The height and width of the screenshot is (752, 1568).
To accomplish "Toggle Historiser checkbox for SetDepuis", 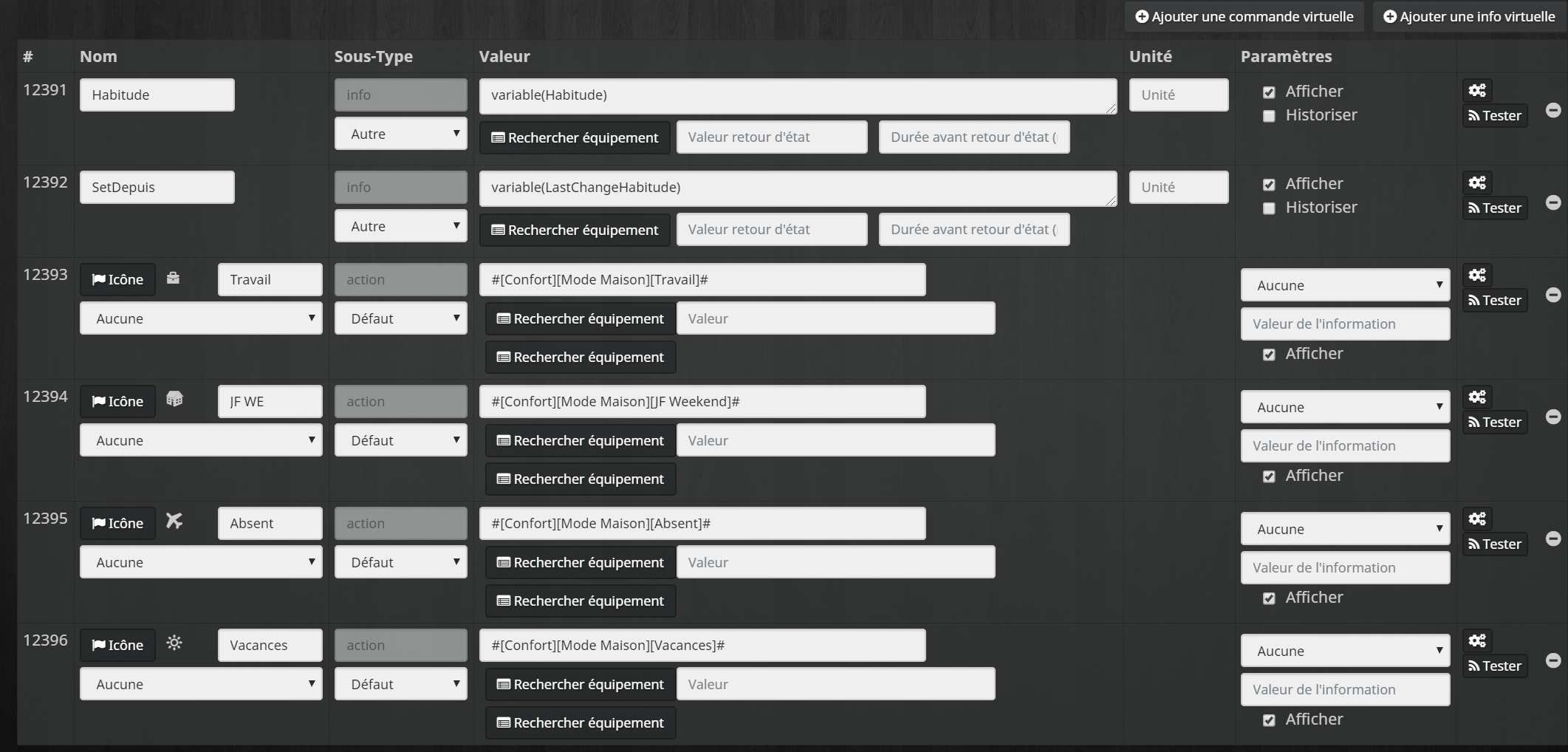I will [1269, 208].
